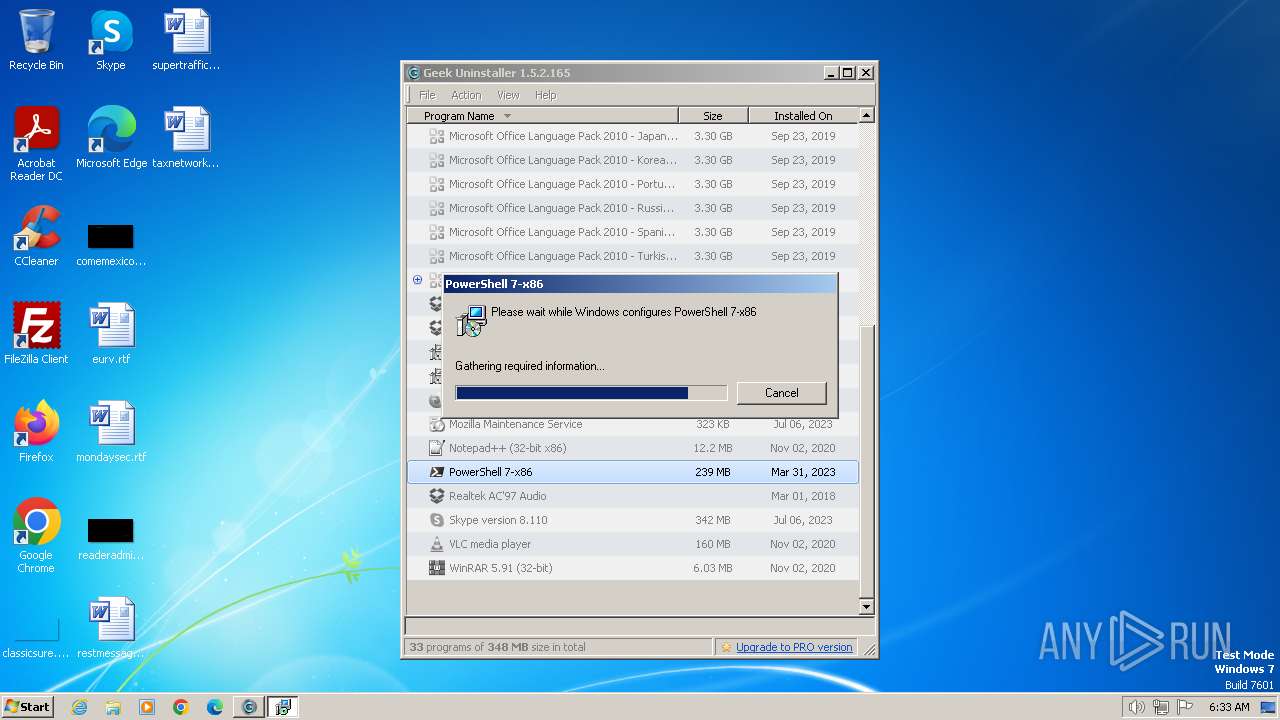1280x720 pixels.
Task: Select Office Language Pack Spanish row
Action: point(632,232)
